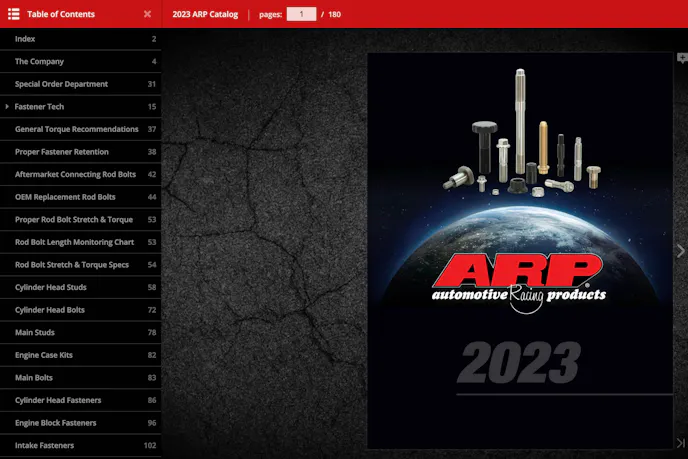Expand the Fastener Tech section

click(8, 106)
